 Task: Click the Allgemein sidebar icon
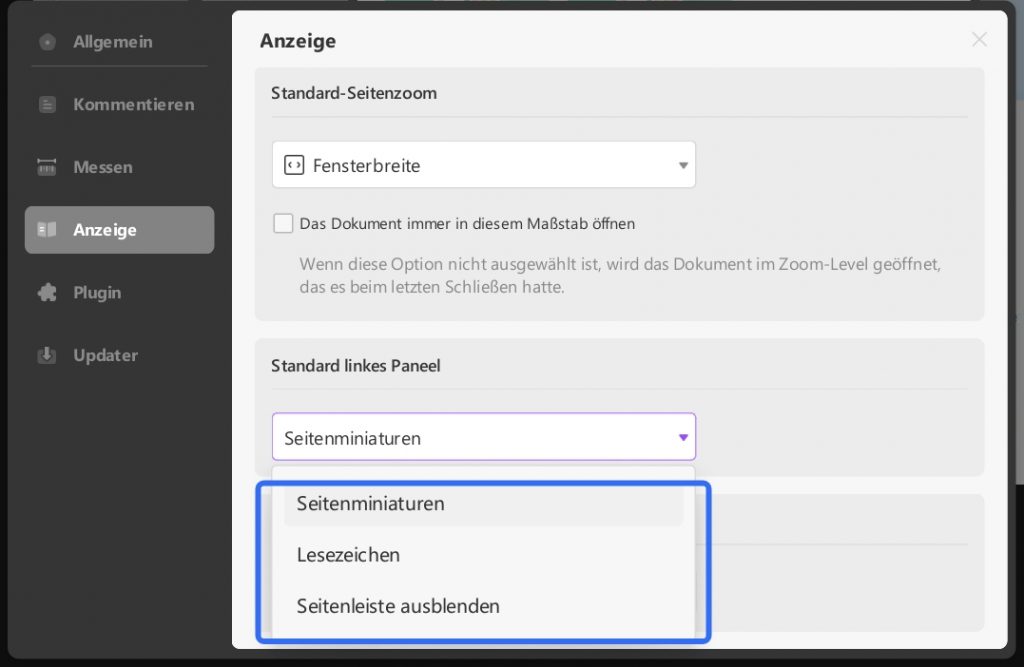pos(47,42)
